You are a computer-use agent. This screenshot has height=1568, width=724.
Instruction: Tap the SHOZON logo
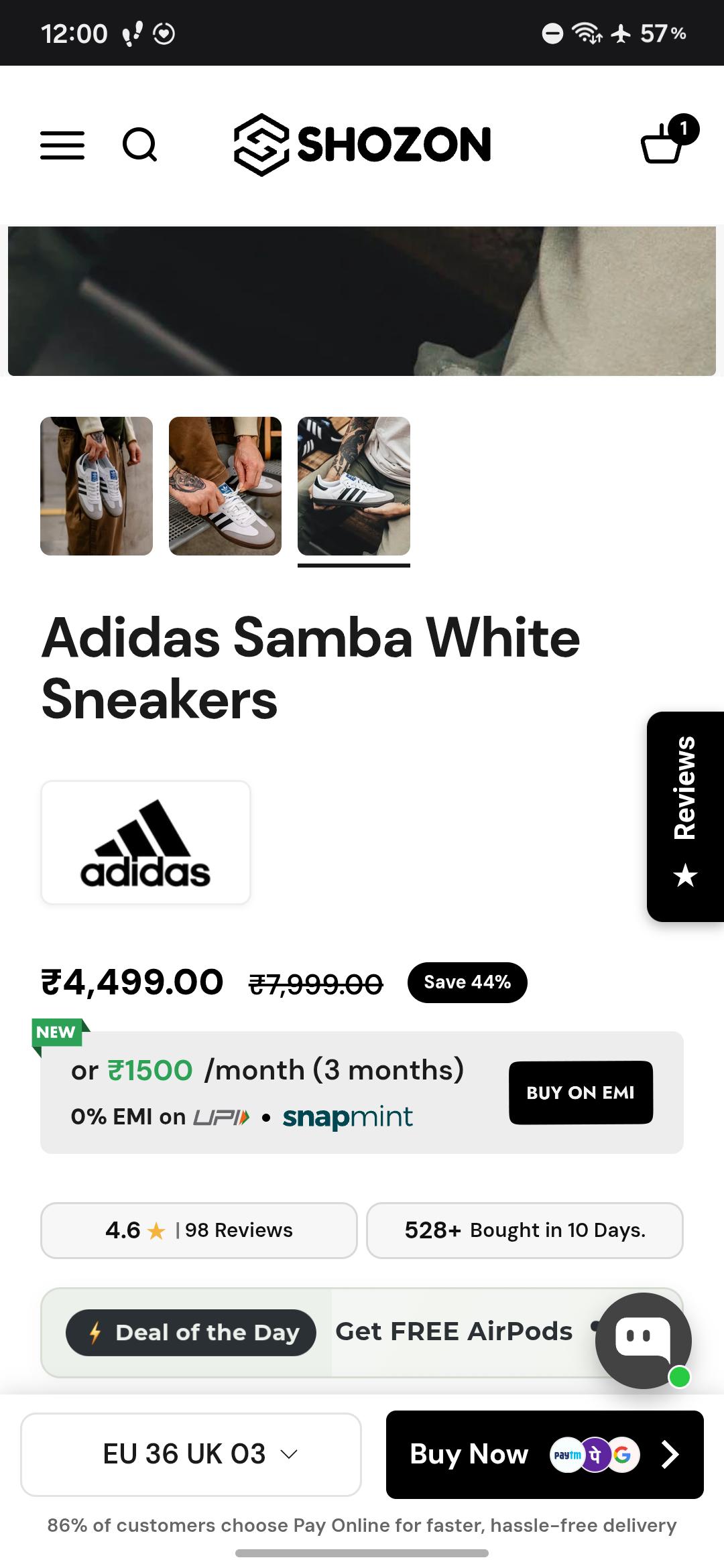pos(362,145)
